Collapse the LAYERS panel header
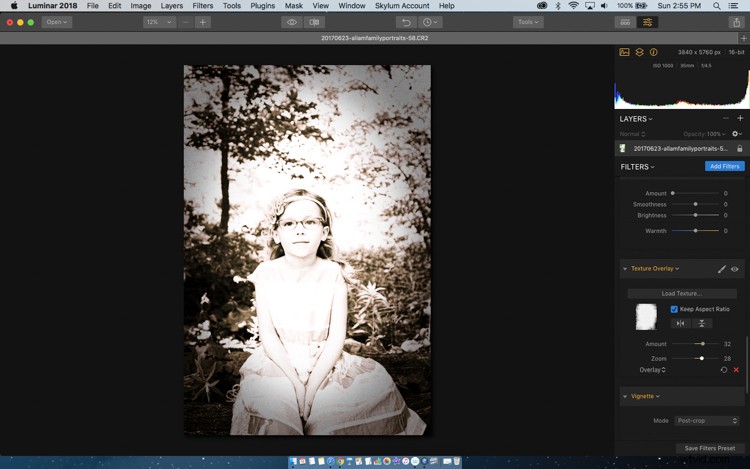Image resolution: width=750 pixels, height=469 pixels. [636, 119]
